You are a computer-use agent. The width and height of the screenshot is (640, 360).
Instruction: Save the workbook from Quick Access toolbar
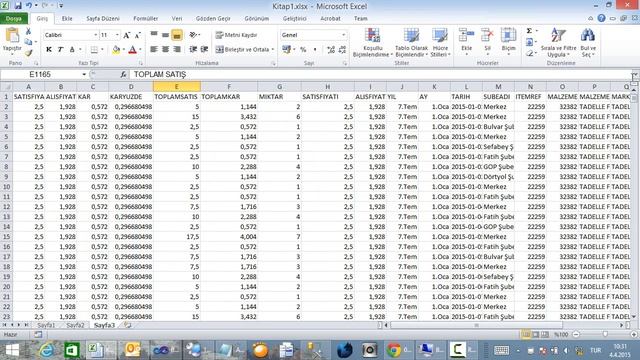click(18, 6)
